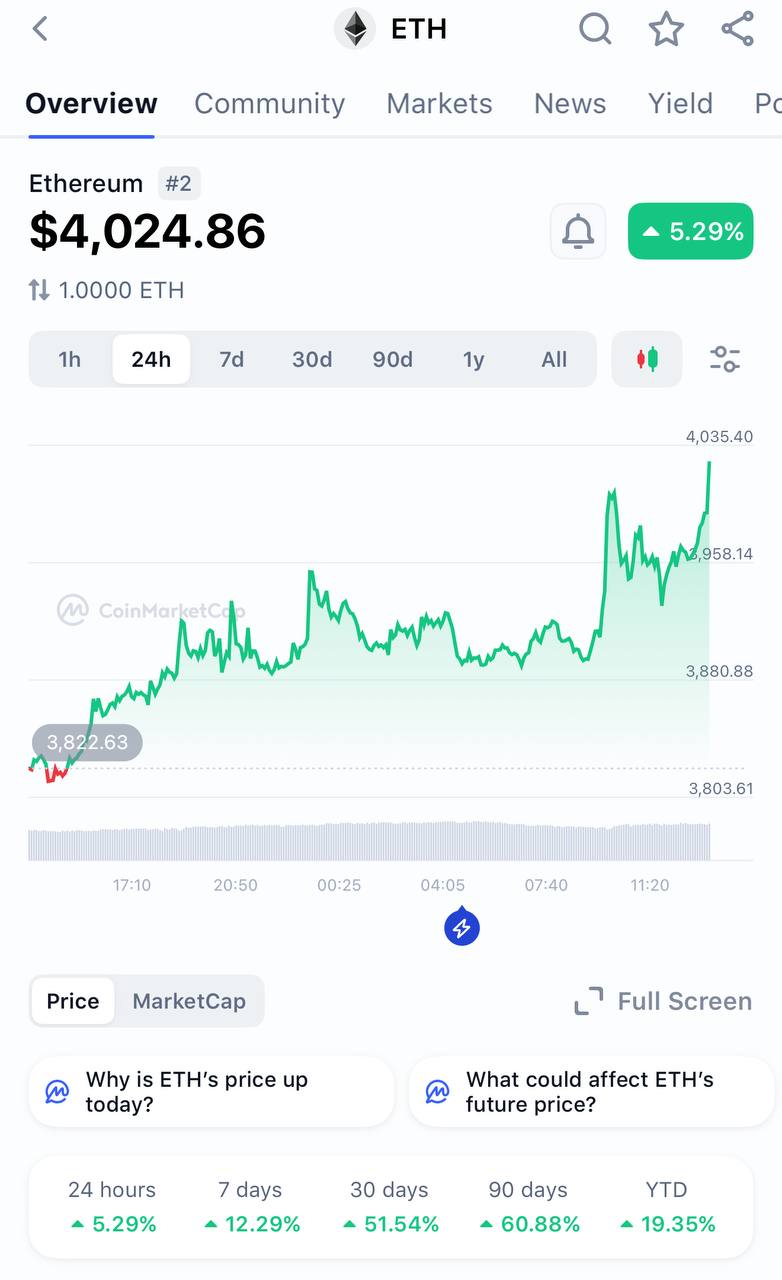Open the Markets tab
The image size is (782, 1280).
(x=439, y=103)
